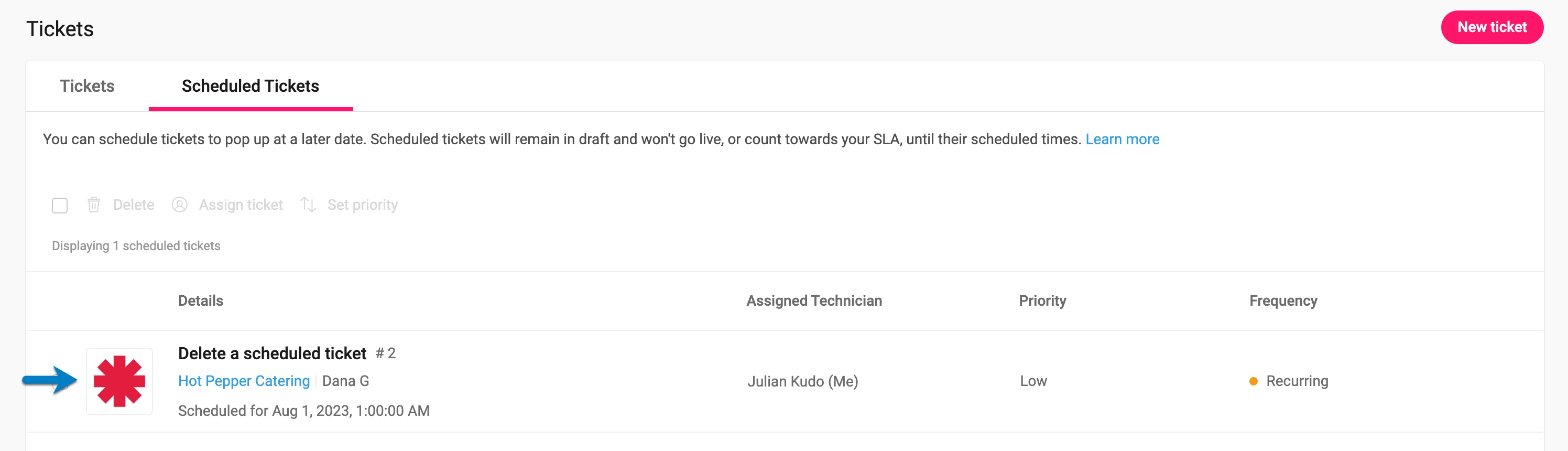
Task: Click the trash can Delete icon
Action: (94, 205)
